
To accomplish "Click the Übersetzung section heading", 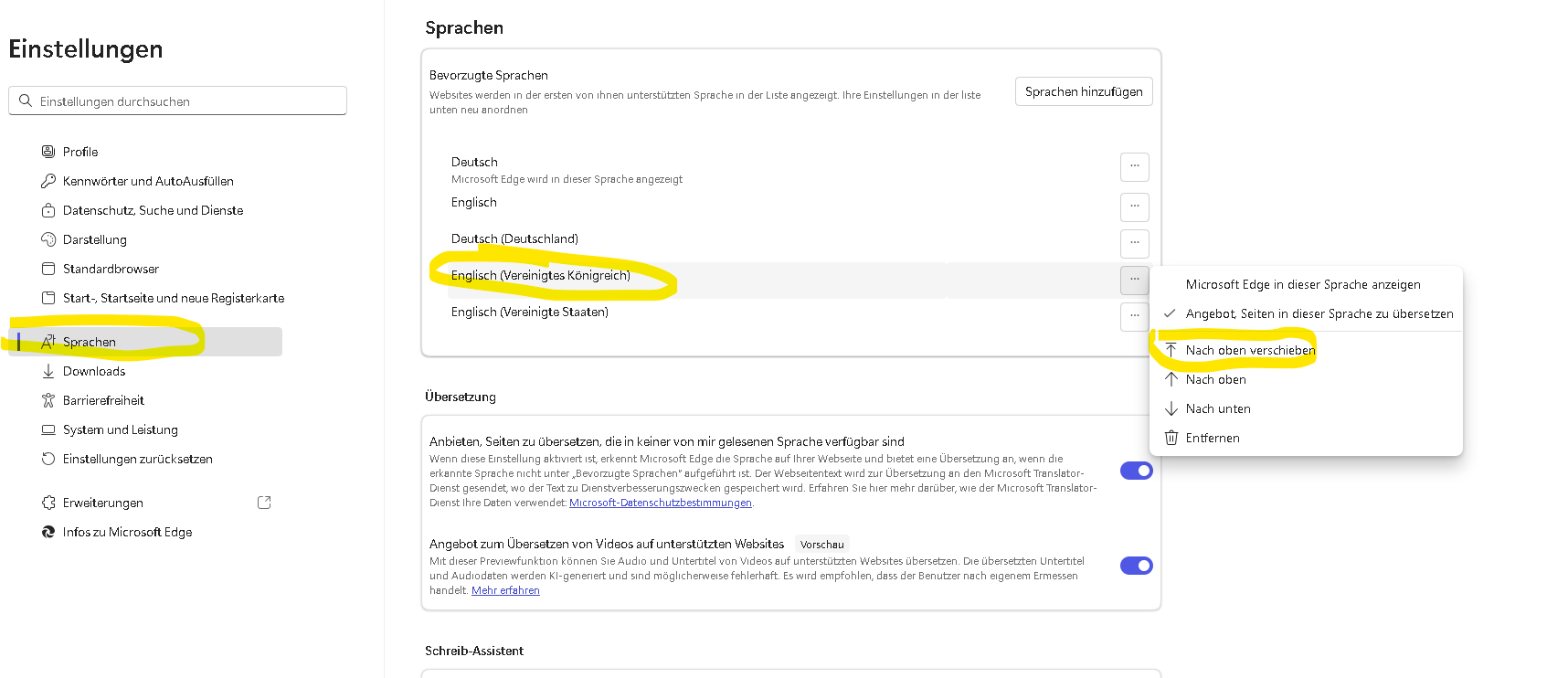I will [461, 397].
